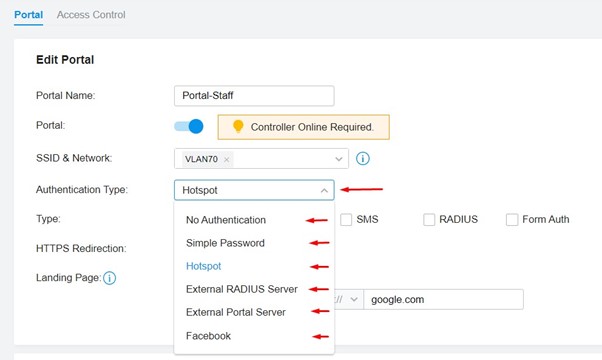The image size is (602, 360).
Task: Select Facebook authentication option
Action: tap(208, 336)
